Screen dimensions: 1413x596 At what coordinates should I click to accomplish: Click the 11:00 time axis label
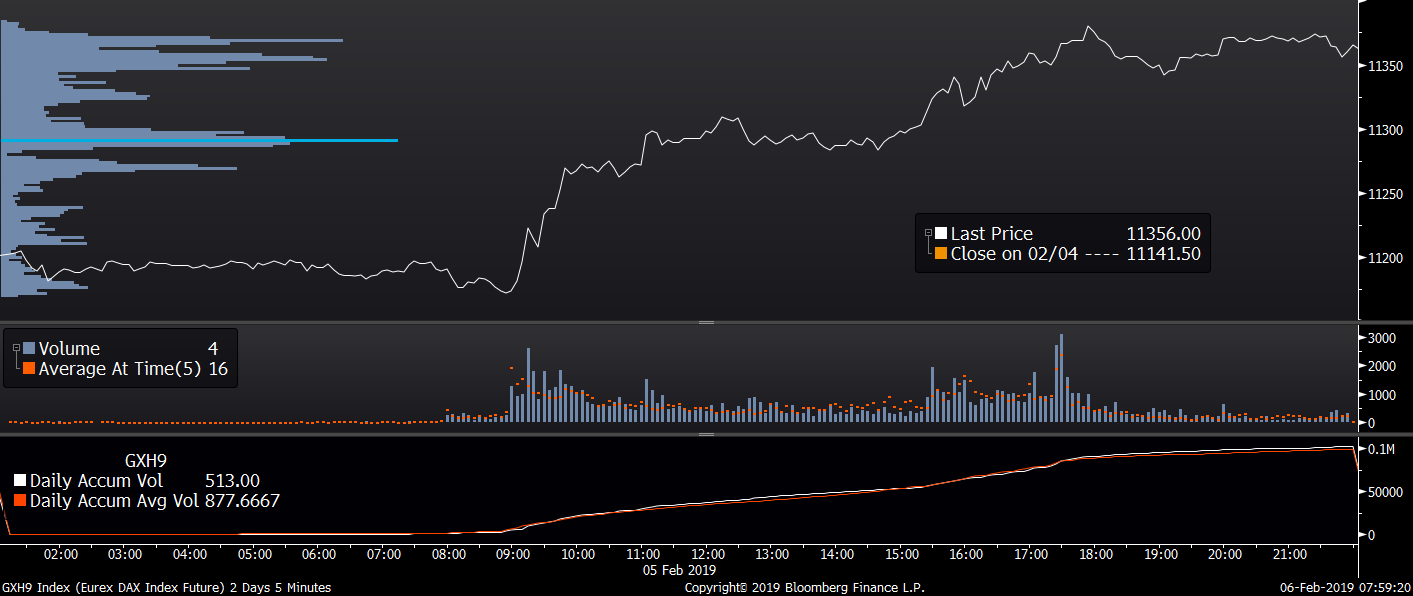(x=643, y=554)
